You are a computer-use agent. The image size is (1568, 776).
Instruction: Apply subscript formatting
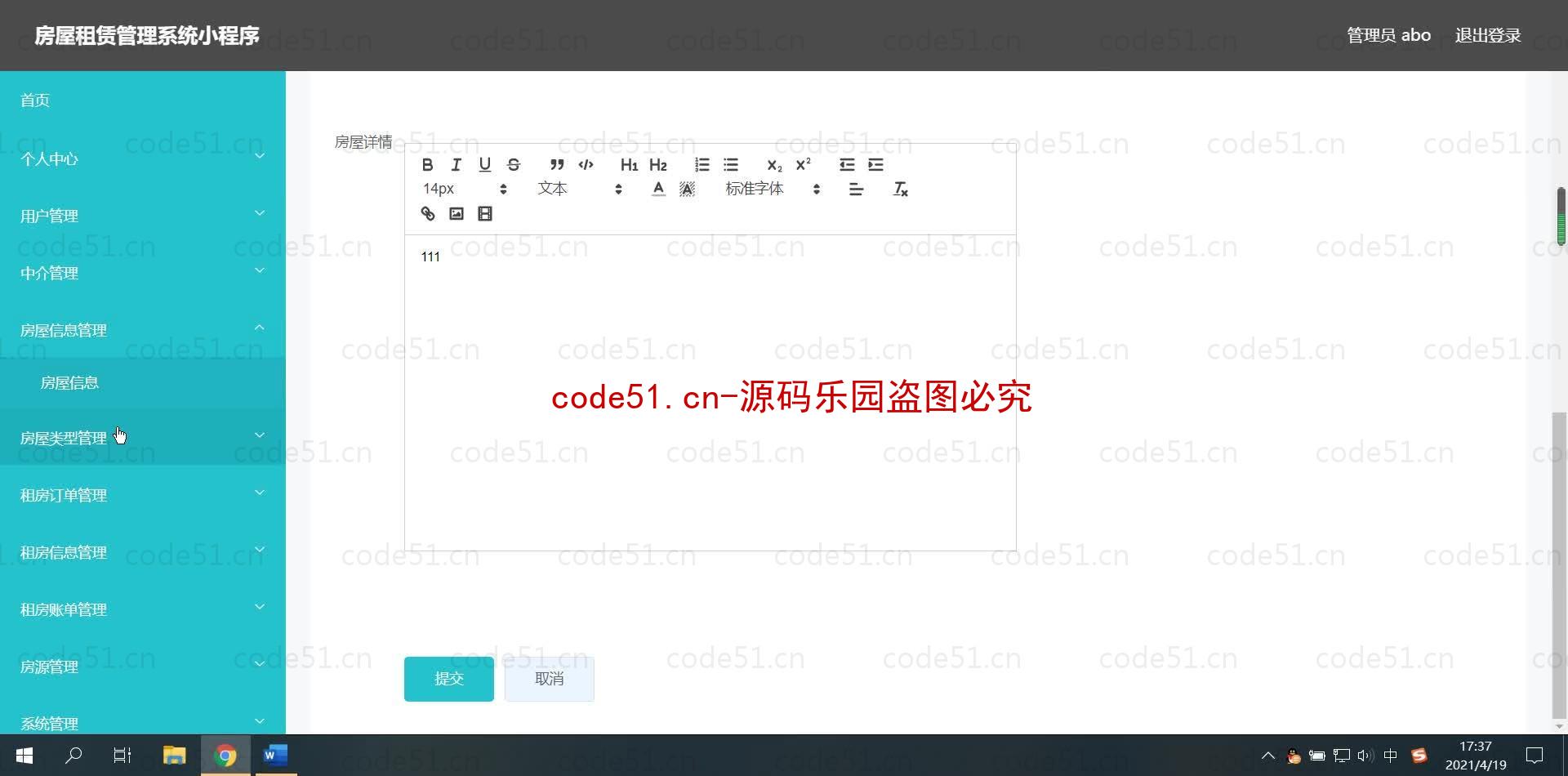[x=774, y=165]
